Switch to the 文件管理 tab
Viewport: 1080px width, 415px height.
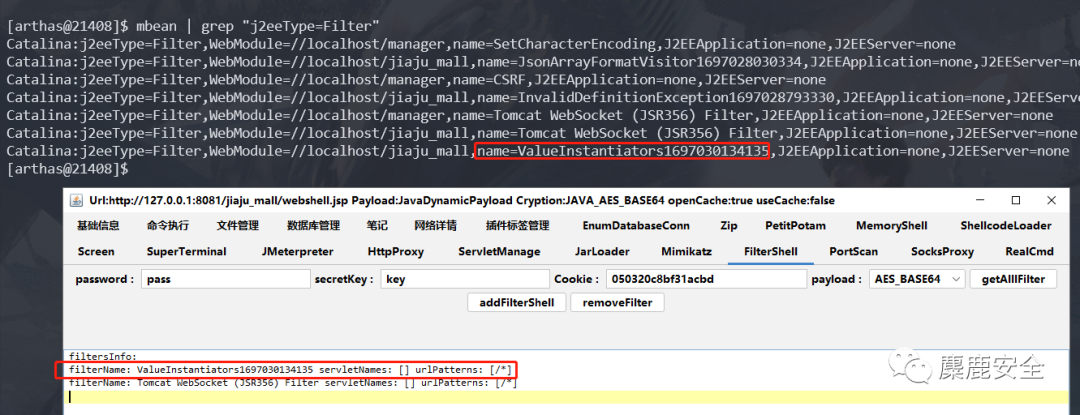click(238, 226)
